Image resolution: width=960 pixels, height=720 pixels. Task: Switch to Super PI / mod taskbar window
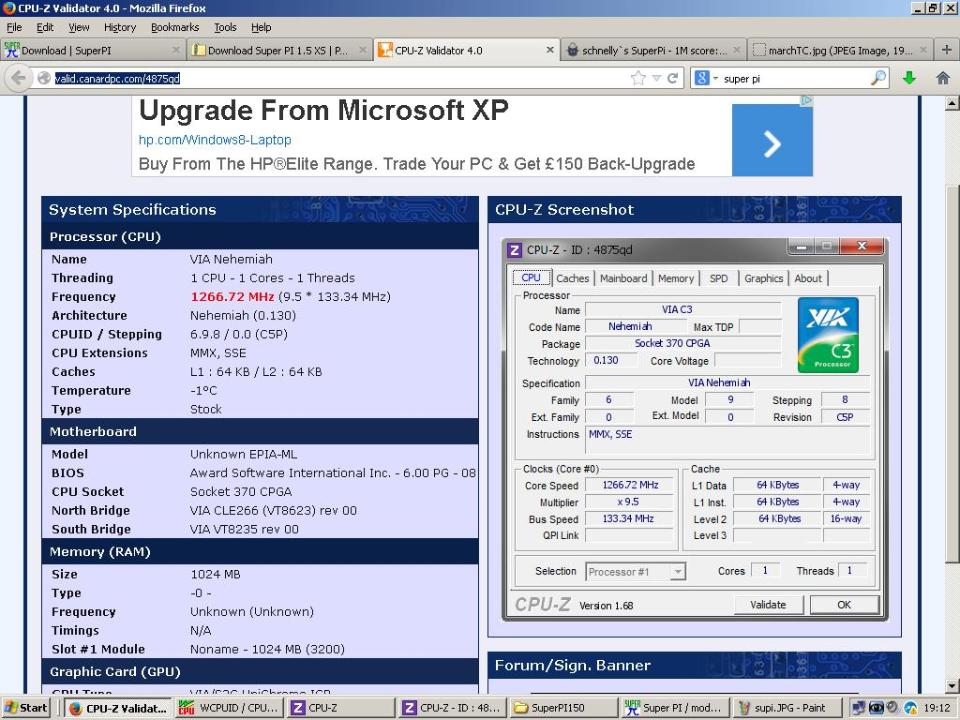pyautogui.click(x=675, y=708)
